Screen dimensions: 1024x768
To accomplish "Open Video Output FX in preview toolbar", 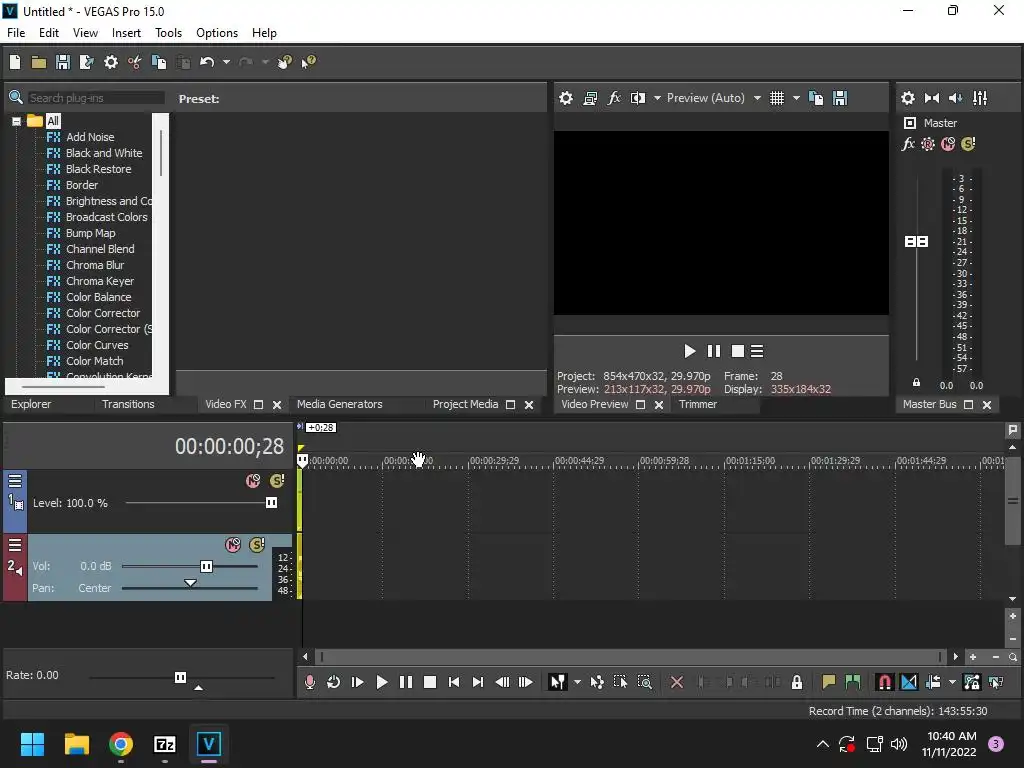I will pyautogui.click(x=615, y=98).
